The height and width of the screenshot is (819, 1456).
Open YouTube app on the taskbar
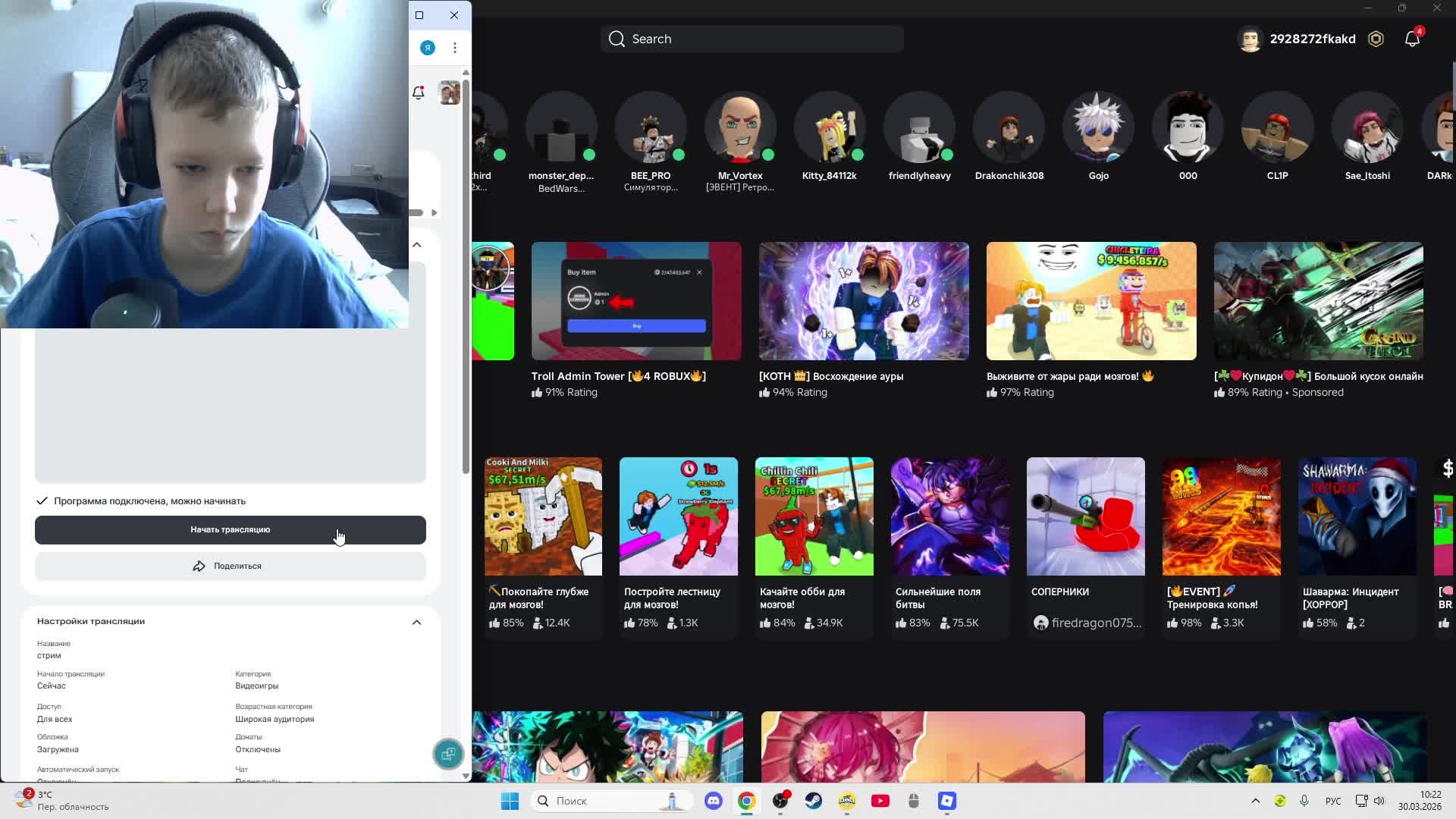click(x=880, y=801)
